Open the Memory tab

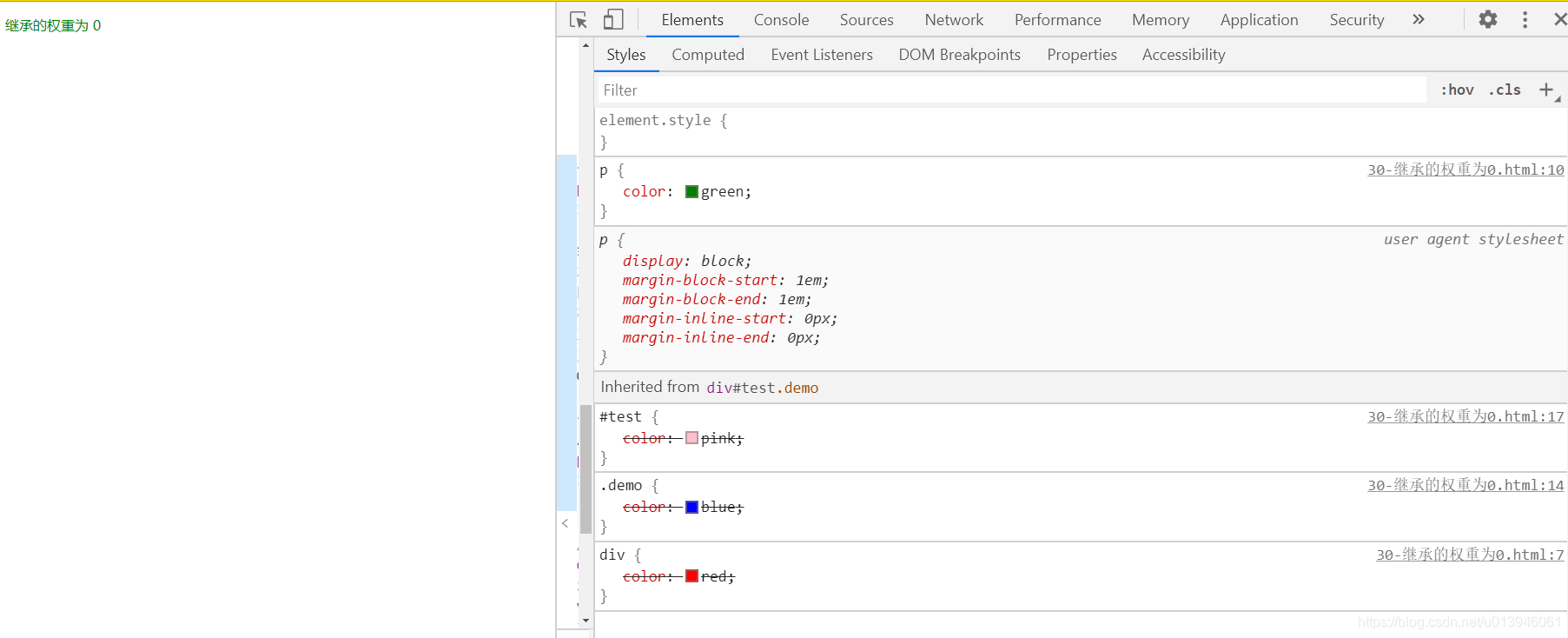pos(1160,19)
